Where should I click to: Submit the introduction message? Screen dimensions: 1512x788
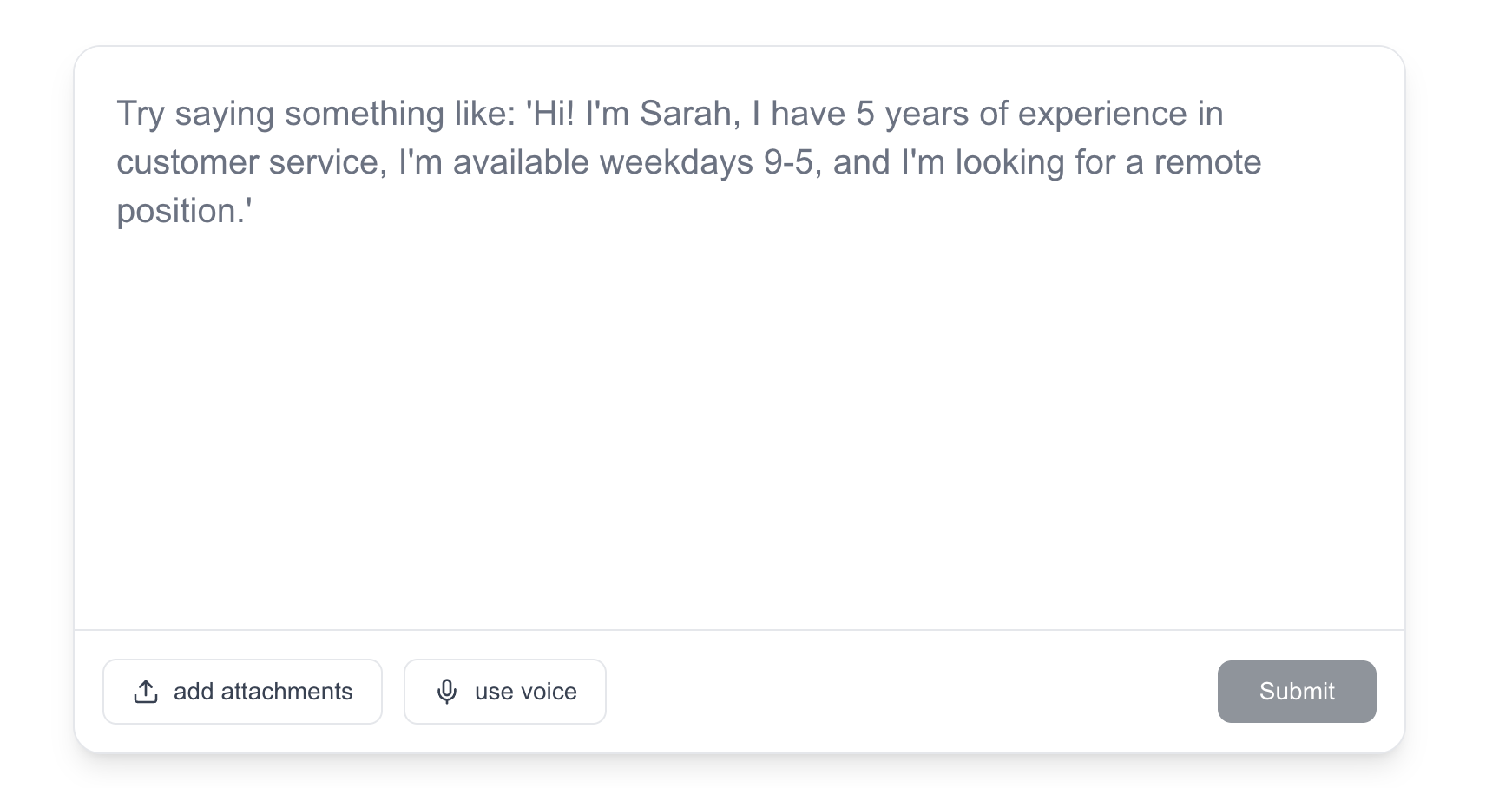pyautogui.click(x=1297, y=692)
